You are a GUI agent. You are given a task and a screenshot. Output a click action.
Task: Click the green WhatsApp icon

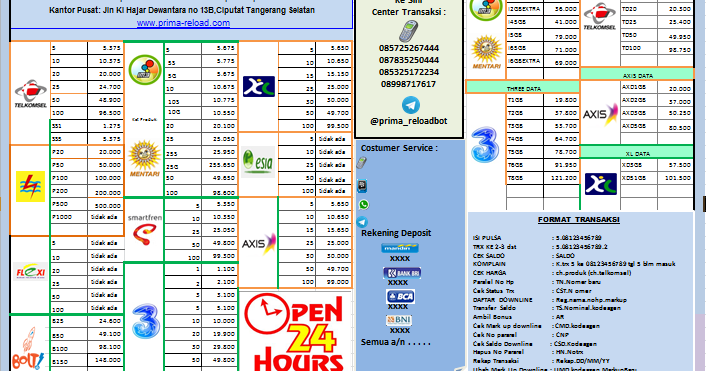[363, 205]
